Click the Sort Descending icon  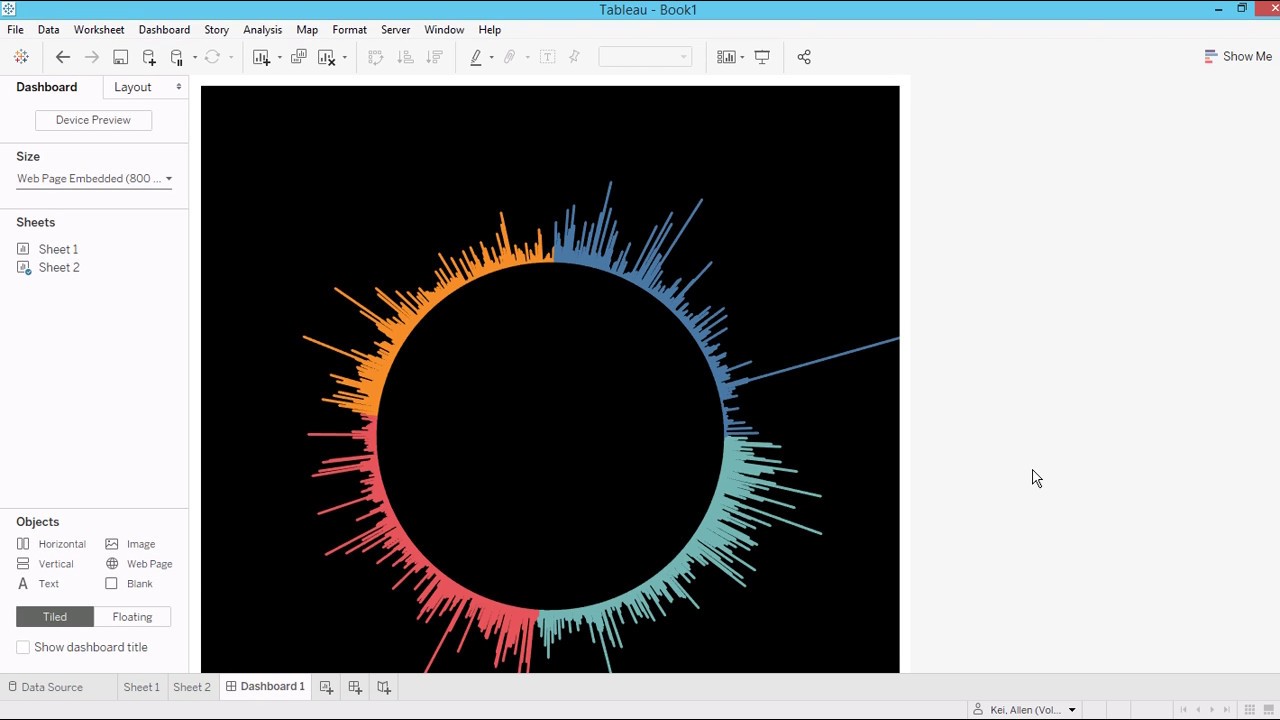[434, 57]
